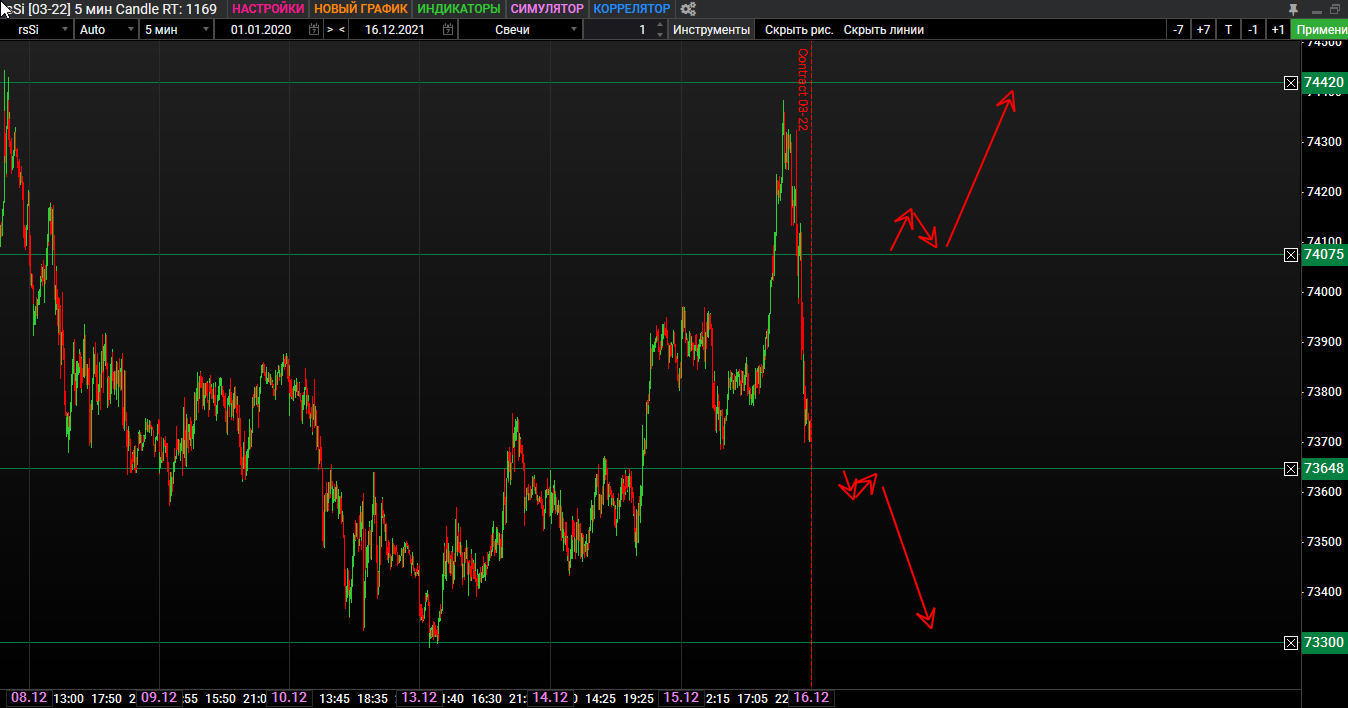Remove the 73300 horizontal level line
Image resolution: width=1348 pixels, height=708 pixels.
coord(1290,642)
